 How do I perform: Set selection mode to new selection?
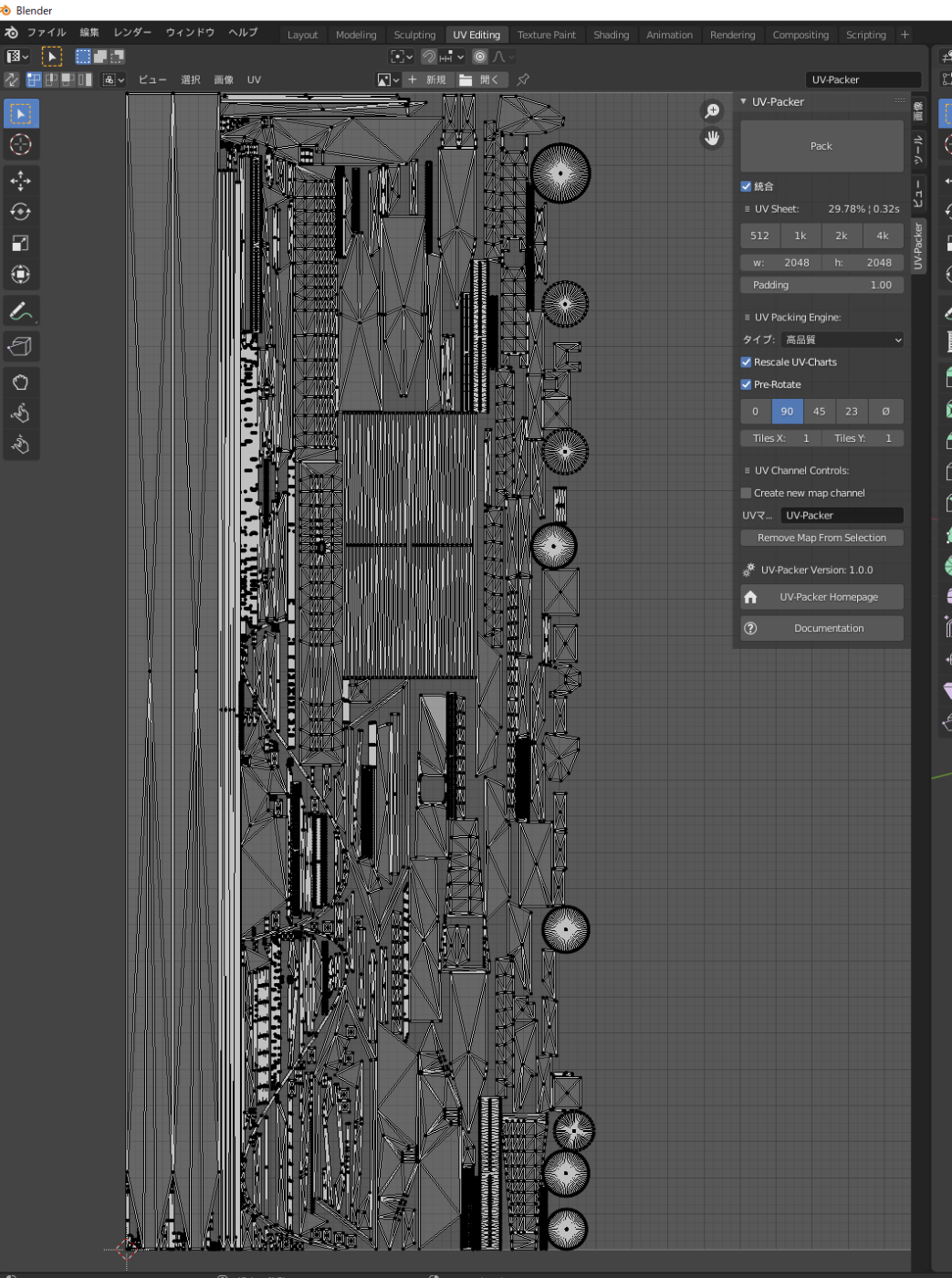pos(83,57)
